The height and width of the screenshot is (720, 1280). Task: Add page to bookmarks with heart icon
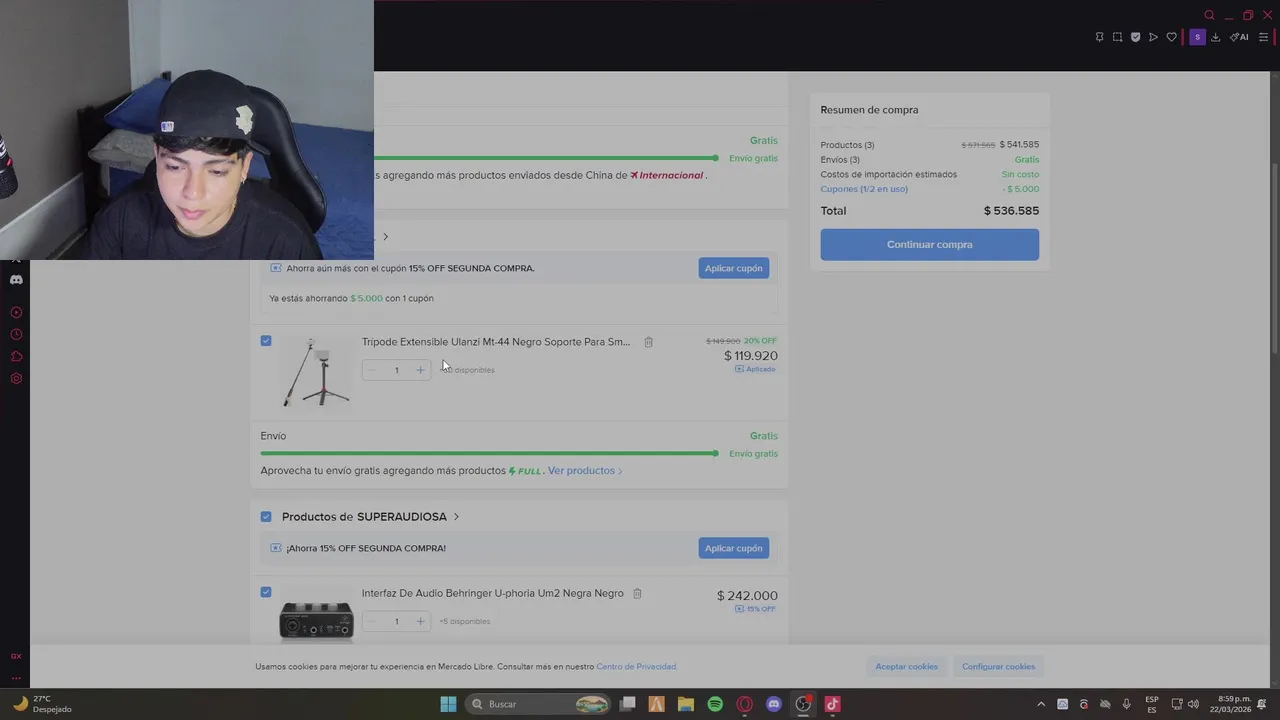click(x=1171, y=37)
